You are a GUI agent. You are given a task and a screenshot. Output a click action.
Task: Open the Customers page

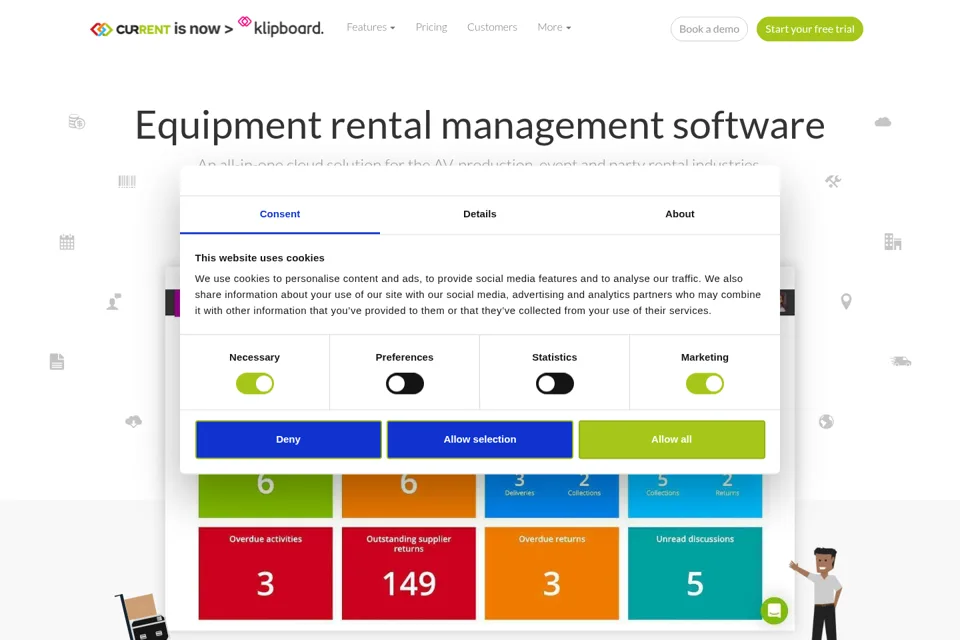[x=492, y=27]
